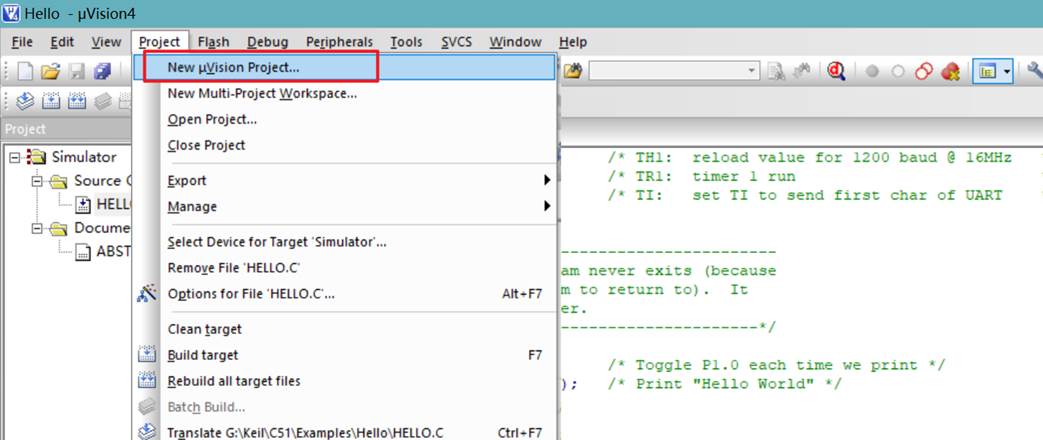Open the Window menu
The image size is (1043, 440).
[x=516, y=42]
